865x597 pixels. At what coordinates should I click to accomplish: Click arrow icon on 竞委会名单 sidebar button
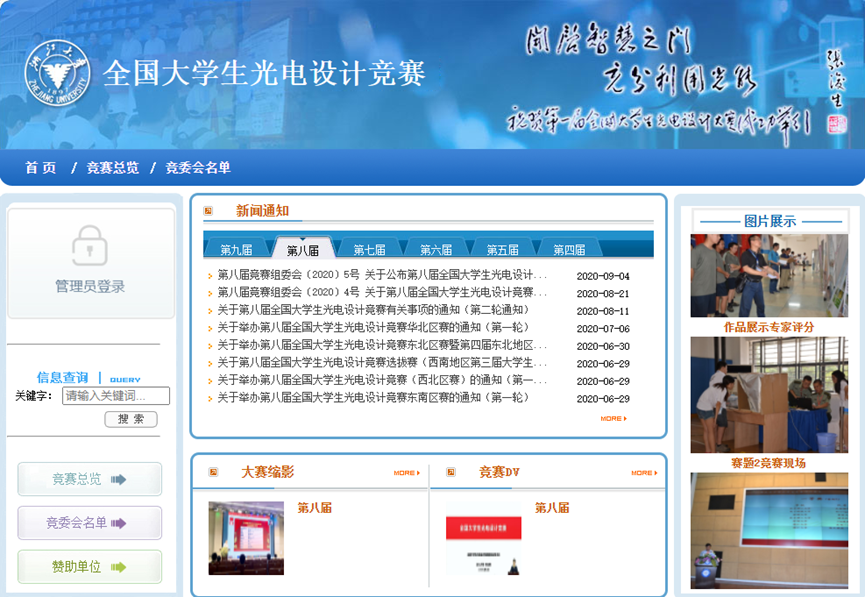click(119, 523)
